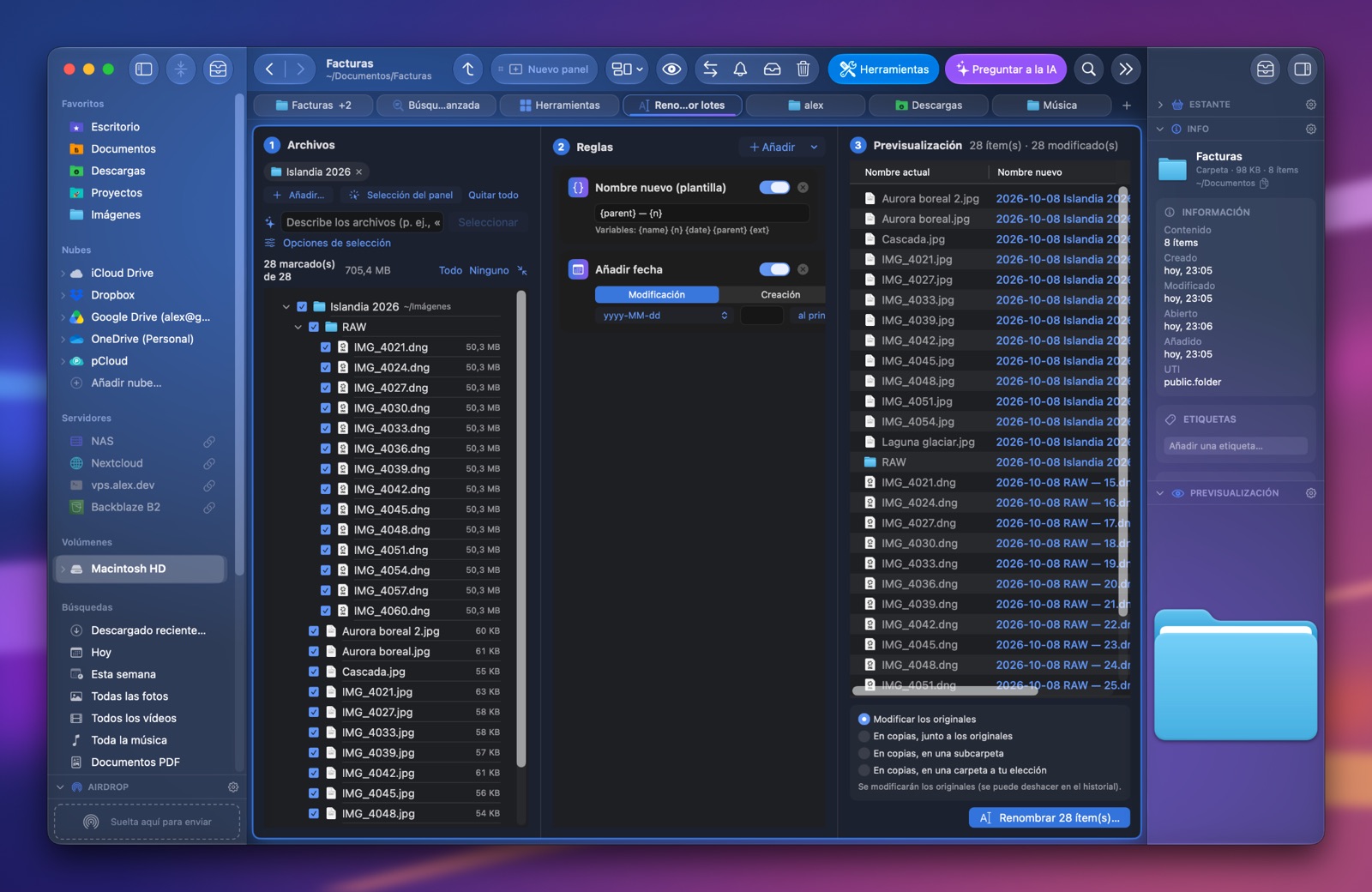Click the trash icon in toolbar
The height and width of the screenshot is (892, 1372).
point(803,69)
